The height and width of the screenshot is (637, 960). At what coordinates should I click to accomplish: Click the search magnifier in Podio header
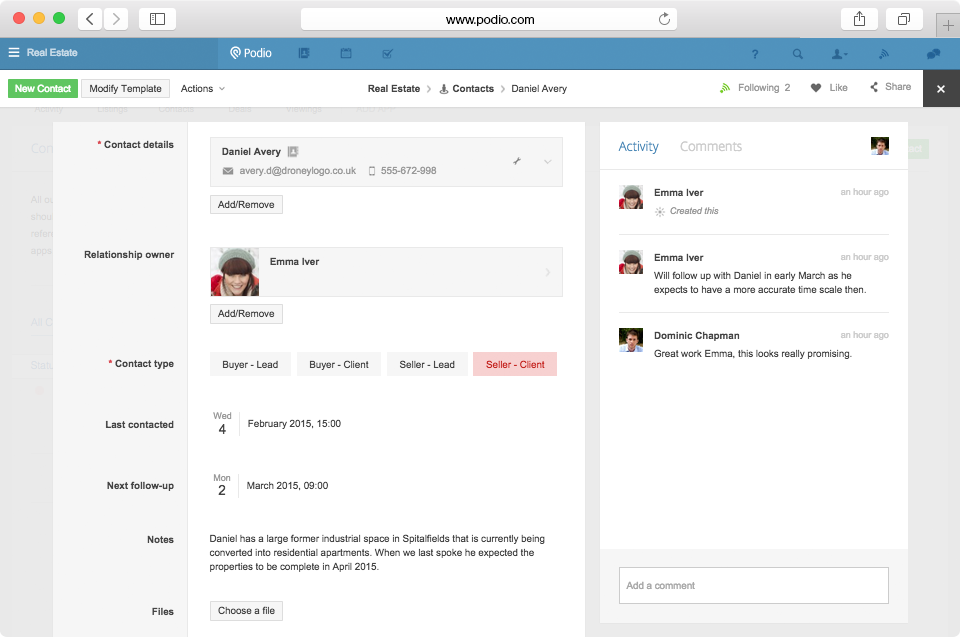(797, 54)
